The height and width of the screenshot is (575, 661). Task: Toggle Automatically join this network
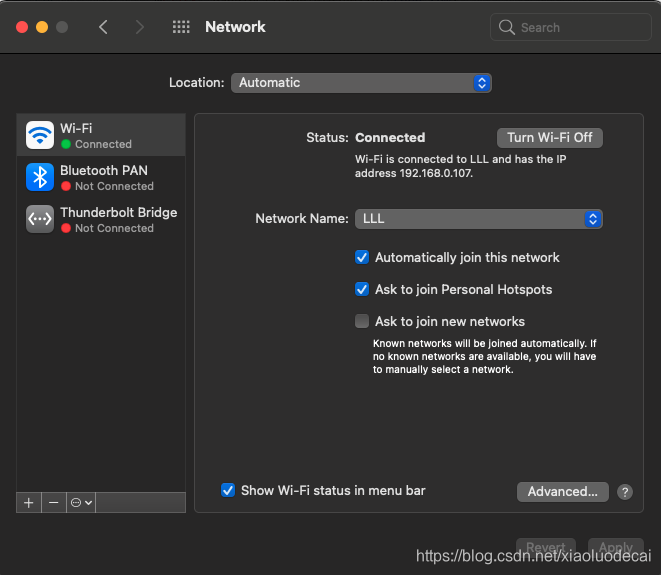click(x=362, y=257)
